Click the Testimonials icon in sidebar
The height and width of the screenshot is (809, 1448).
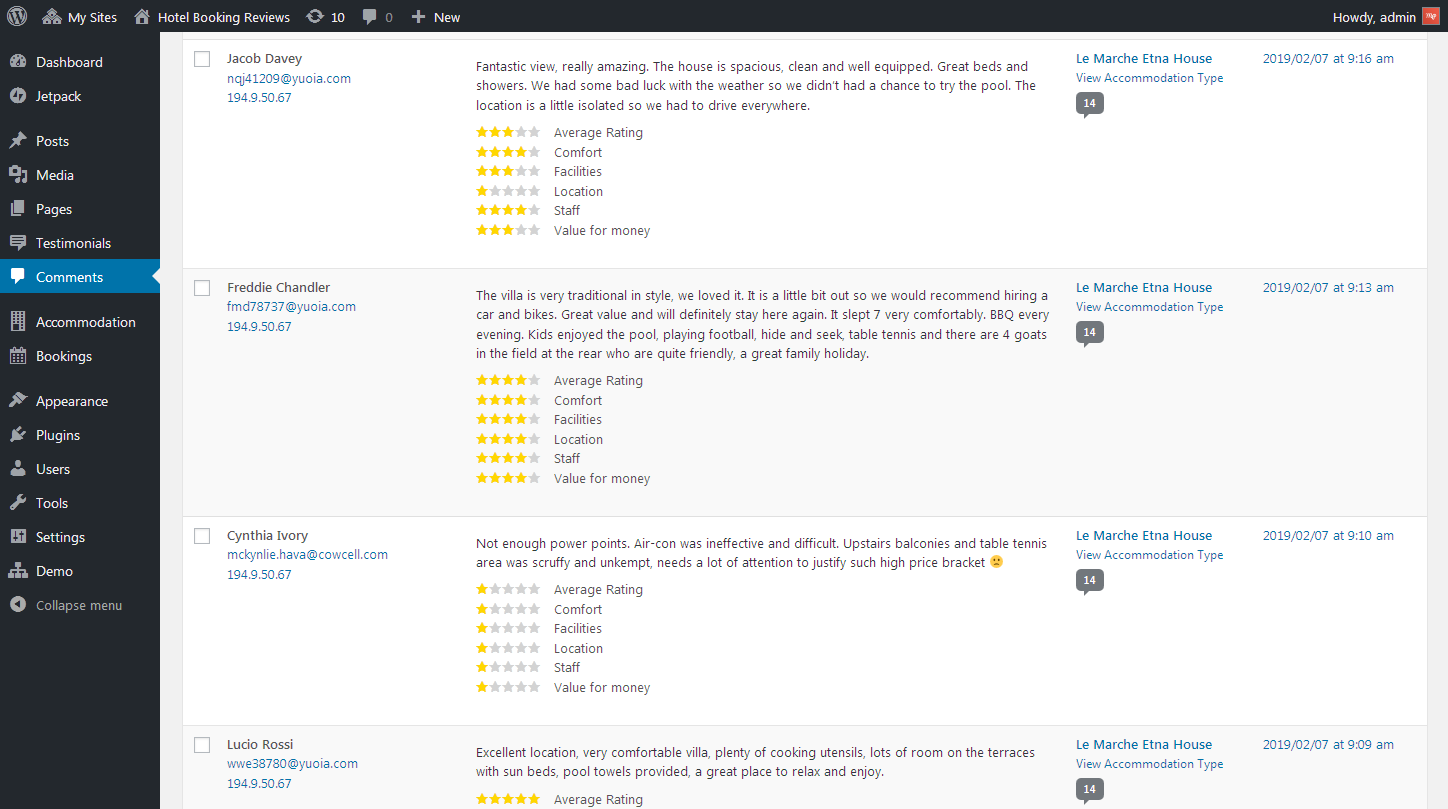18,243
